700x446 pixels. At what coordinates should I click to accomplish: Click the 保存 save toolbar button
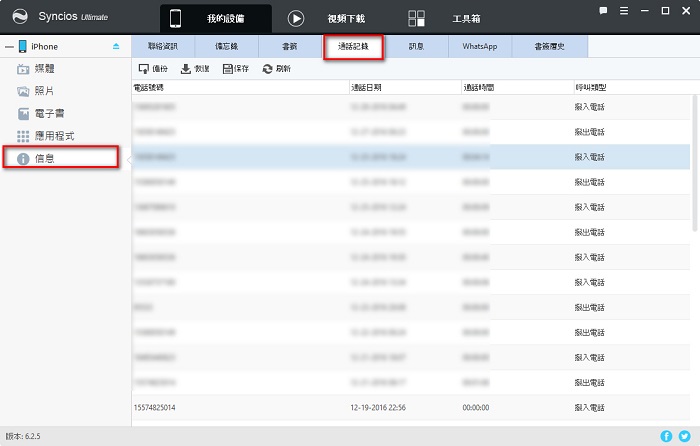point(236,69)
